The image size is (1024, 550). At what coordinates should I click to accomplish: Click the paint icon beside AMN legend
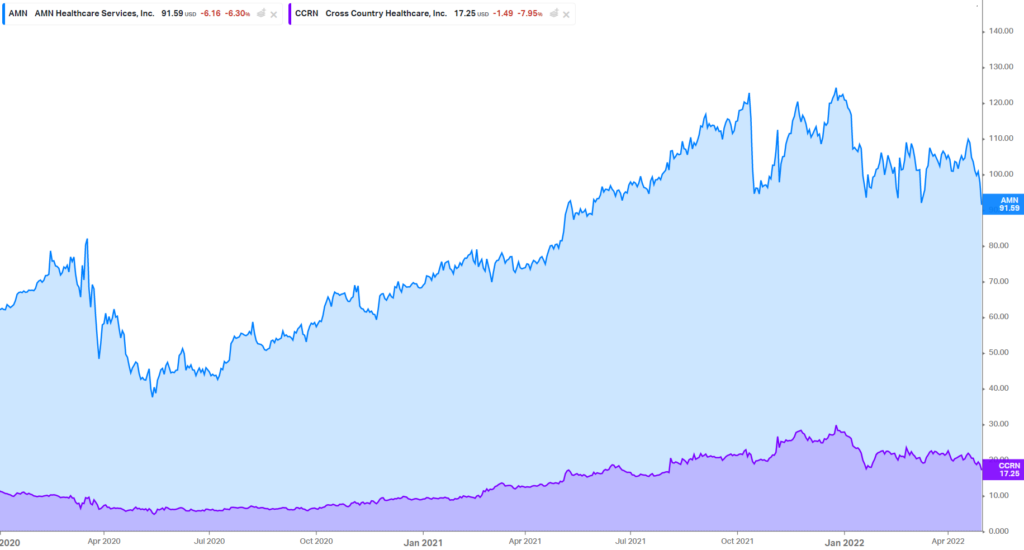click(261, 13)
